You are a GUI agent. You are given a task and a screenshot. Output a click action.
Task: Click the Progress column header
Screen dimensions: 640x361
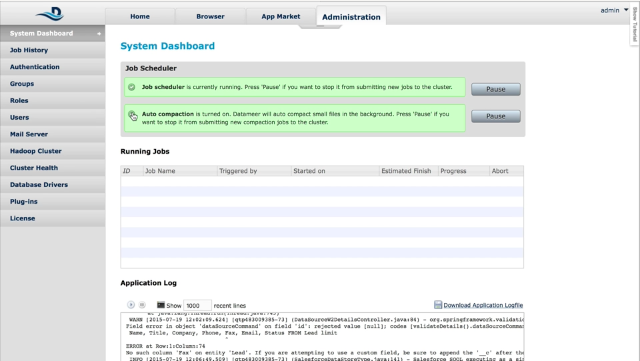(464, 171)
